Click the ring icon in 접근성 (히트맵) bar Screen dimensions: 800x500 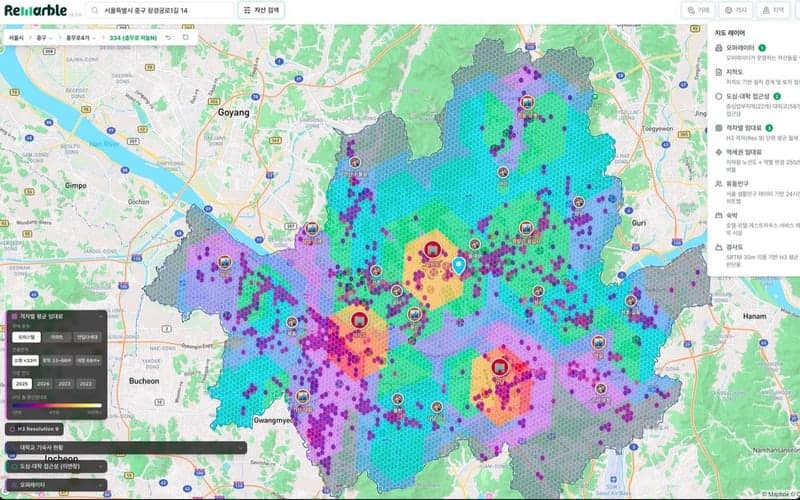coord(13,466)
